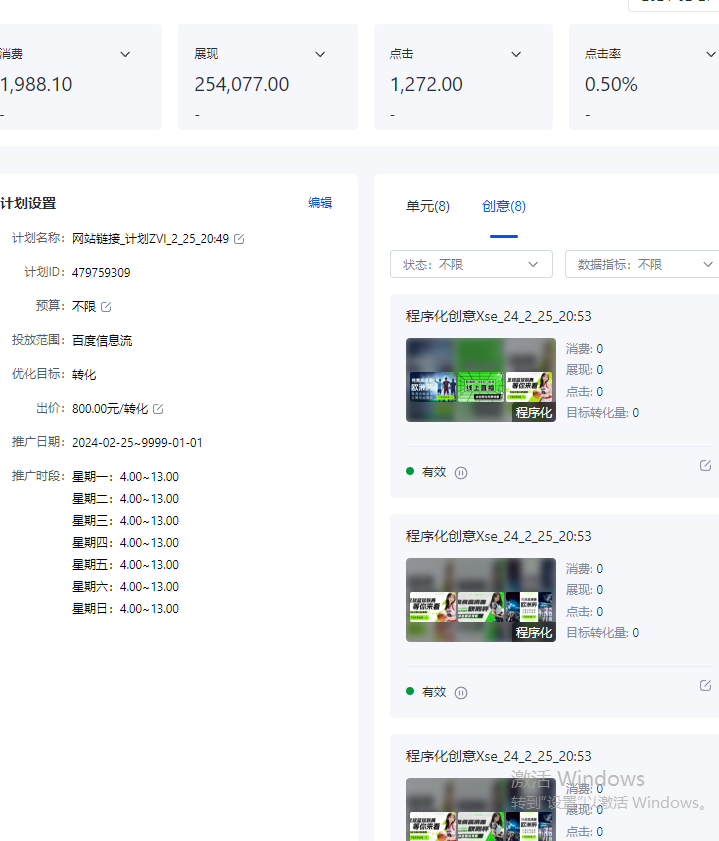Pause the second 程序化创意 with pause icon

click(x=461, y=693)
